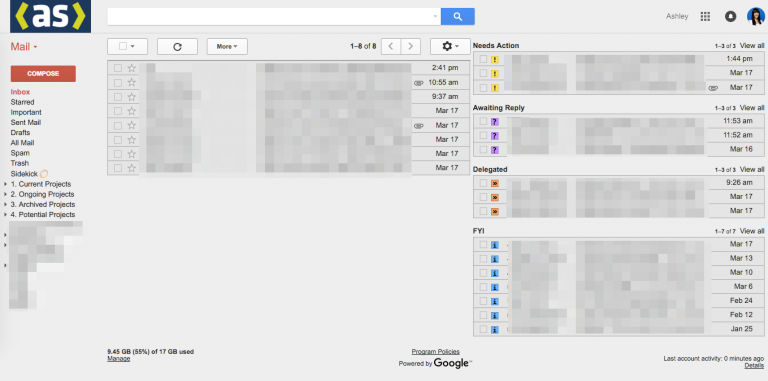
Task: Go to the newer page arrow
Action: tap(391, 47)
